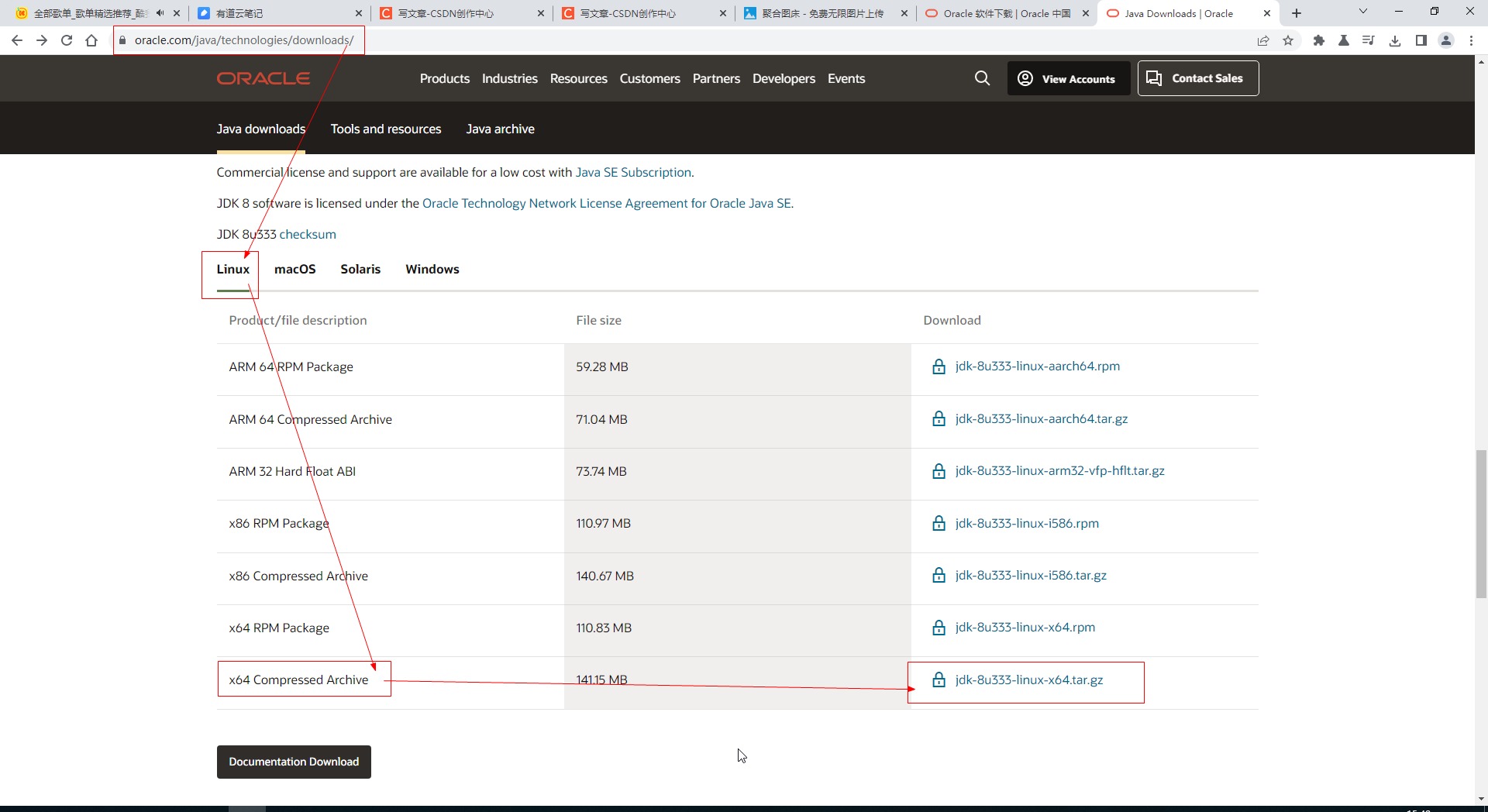This screenshot has height=812, width=1488.
Task: Open the JDK 8u333 checksum link
Action: click(x=308, y=234)
